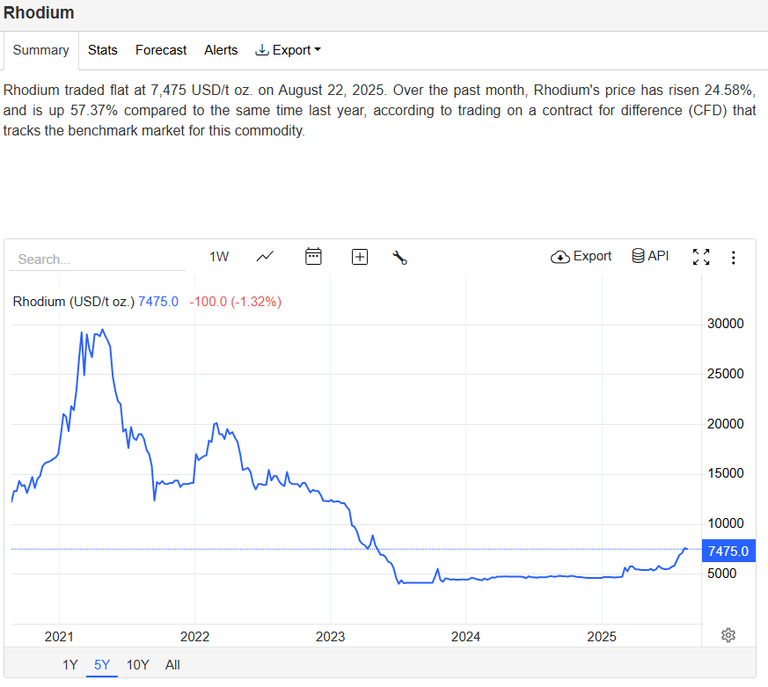Open the calendar date range picker

pyautogui.click(x=313, y=257)
